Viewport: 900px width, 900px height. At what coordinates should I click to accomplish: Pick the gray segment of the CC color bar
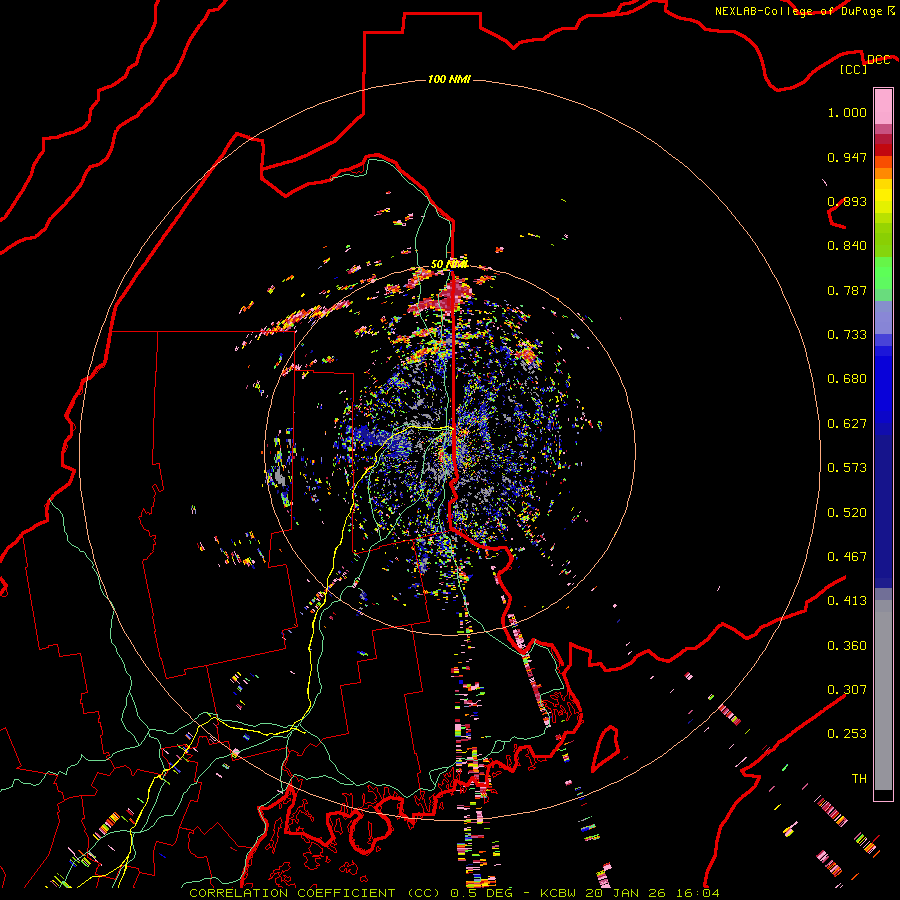(x=883, y=695)
